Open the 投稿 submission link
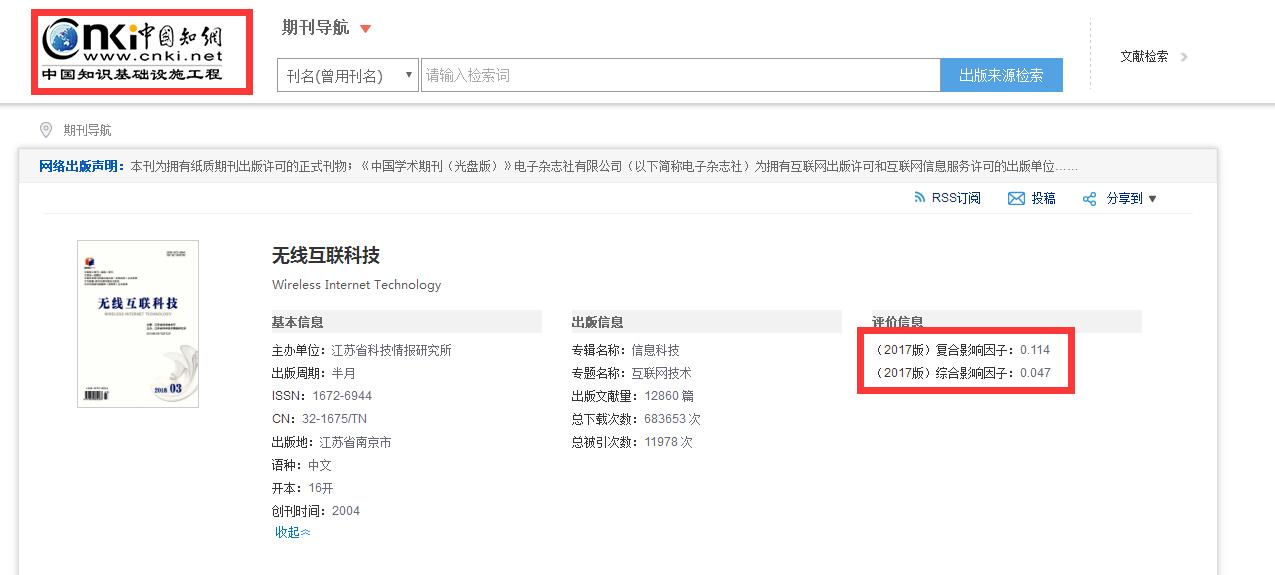Image resolution: width=1275 pixels, height=575 pixels. (x=1044, y=199)
